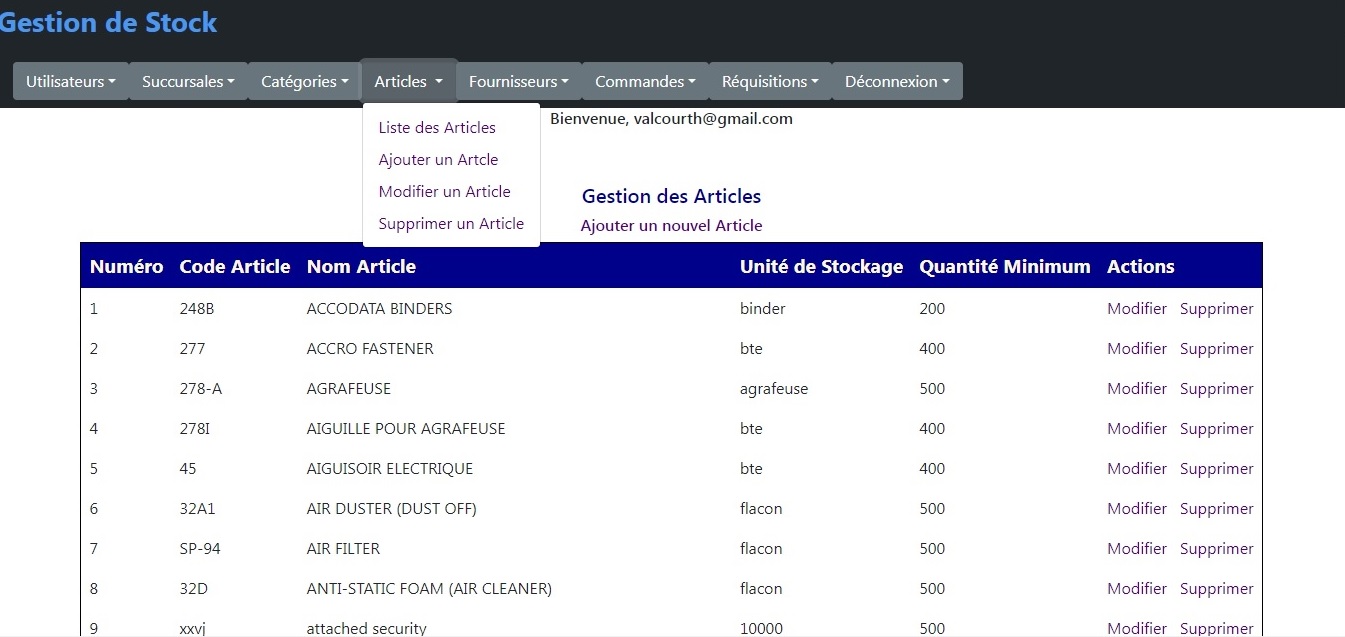
Task: Select Modifier un Article menu item
Action: (444, 192)
